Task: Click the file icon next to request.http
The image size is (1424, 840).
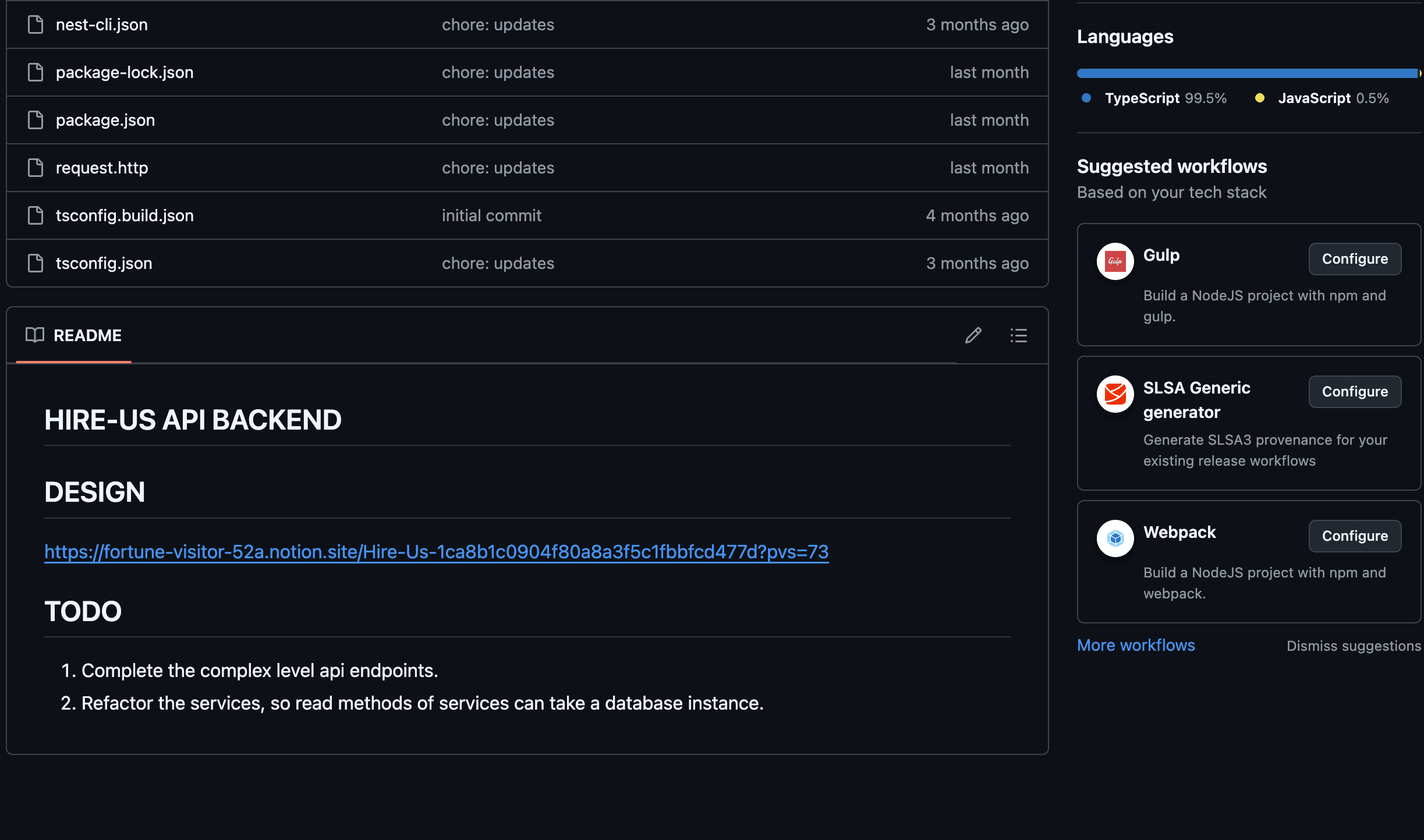Action: [36, 168]
